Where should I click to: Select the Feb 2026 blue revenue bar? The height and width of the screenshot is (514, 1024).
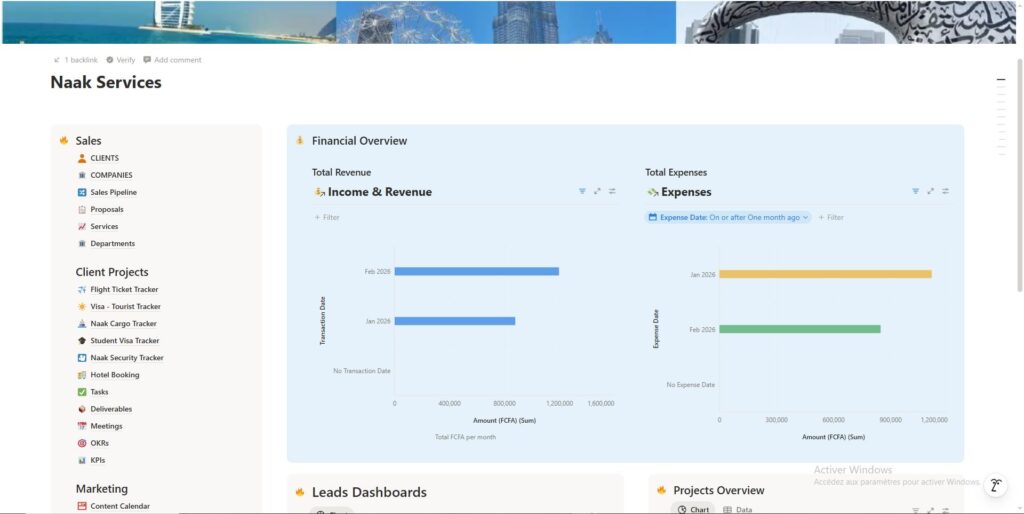click(x=476, y=271)
